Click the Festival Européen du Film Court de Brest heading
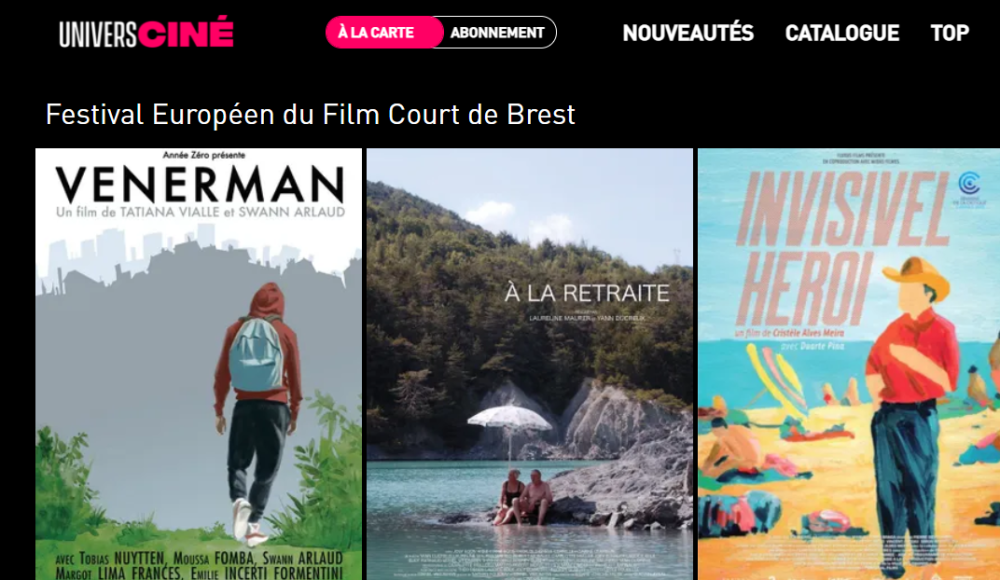The height and width of the screenshot is (580, 1000). click(310, 115)
